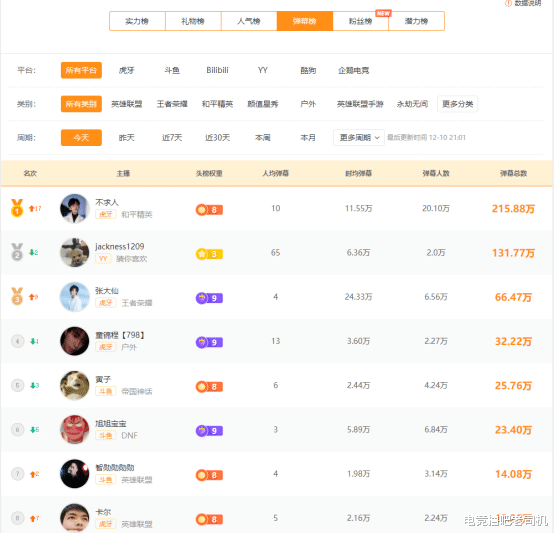This screenshot has height=534, width=554.
Task: Select 所有类别 category filter
Action: click(81, 104)
